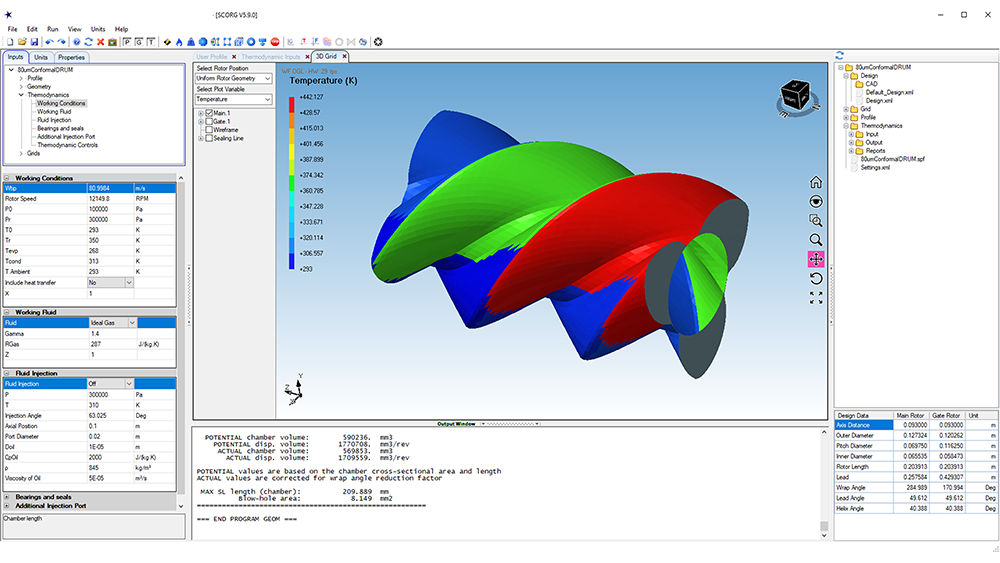This screenshot has height=563, width=1000.
Task: Check the Sealing Line checkbox
Action: pos(209,138)
